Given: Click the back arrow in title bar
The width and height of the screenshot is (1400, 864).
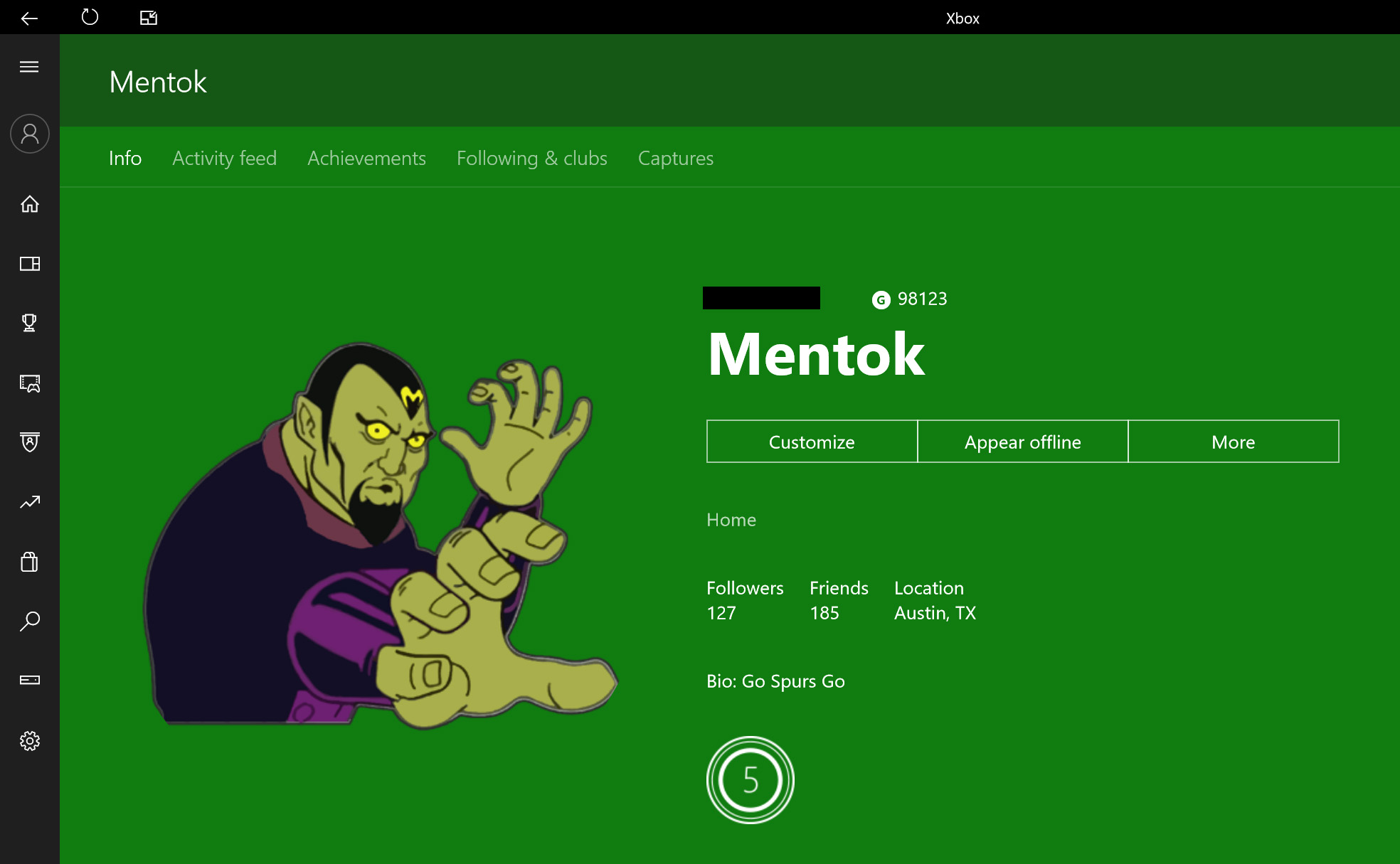Looking at the screenshot, I should (x=29, y=18).
